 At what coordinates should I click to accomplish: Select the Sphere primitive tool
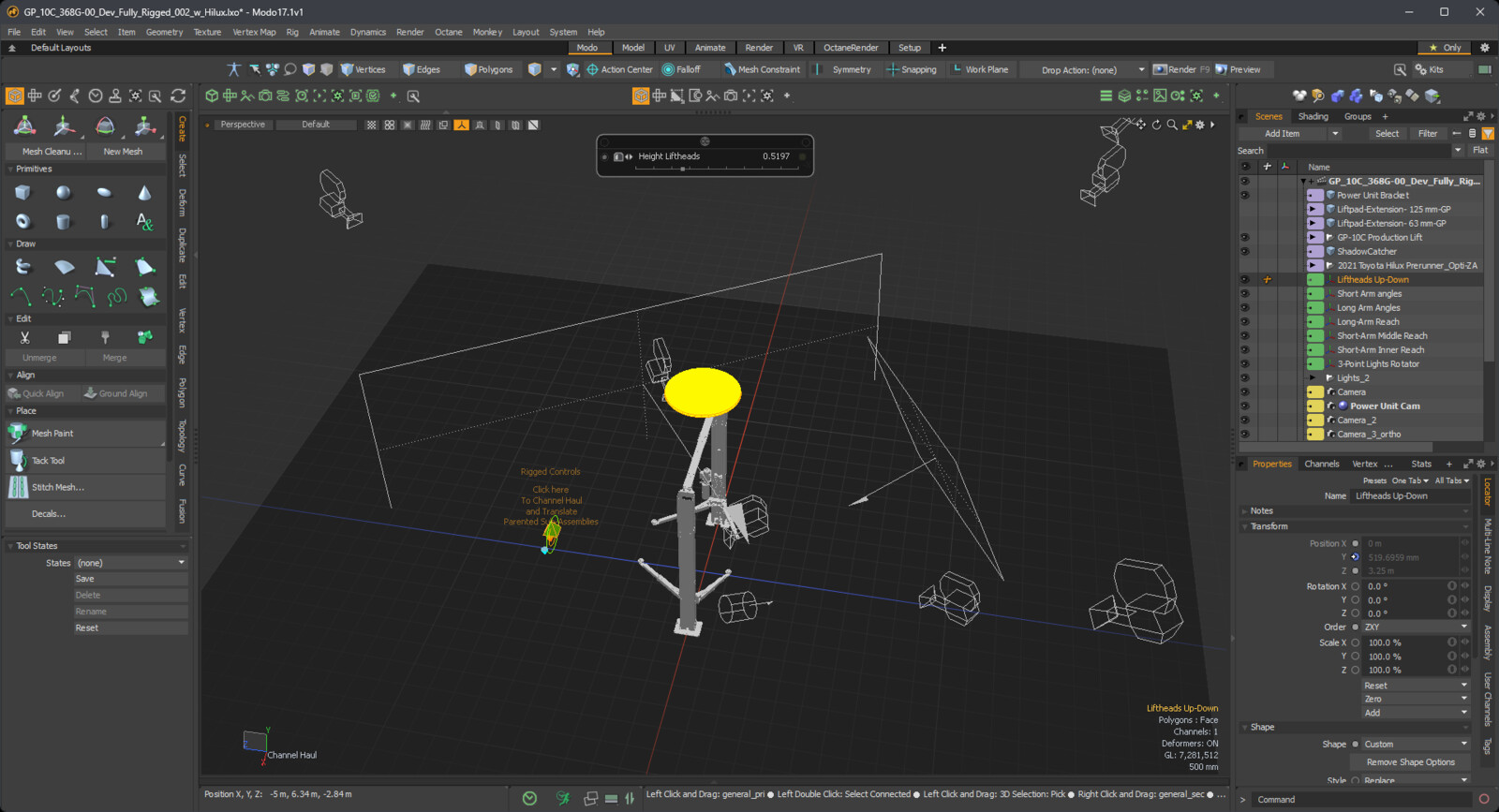pos(63,192)
